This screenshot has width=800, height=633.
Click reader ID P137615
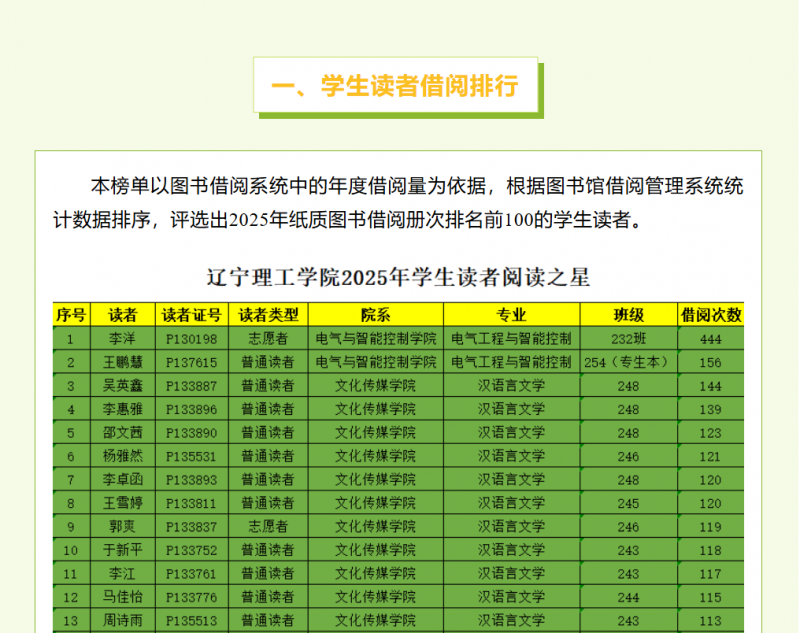pos(192,363)
